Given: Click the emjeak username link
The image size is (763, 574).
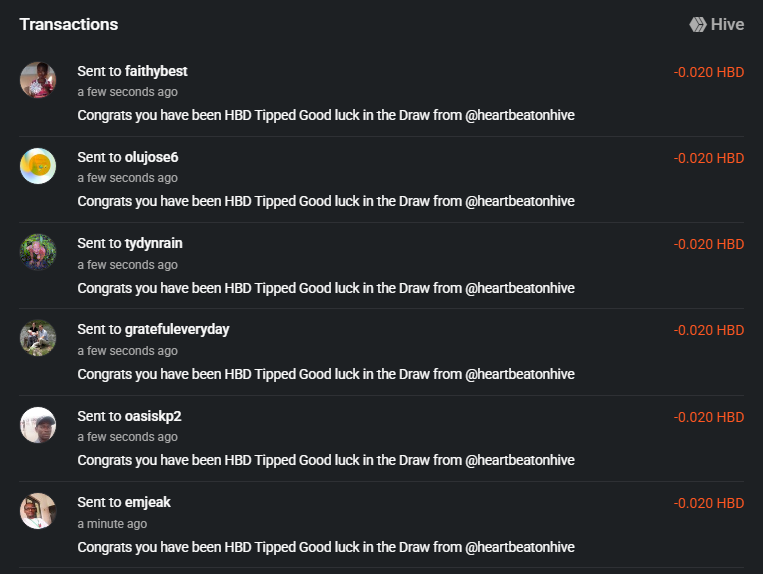Looking at the screenshot, I should click(x=148, y=502).
